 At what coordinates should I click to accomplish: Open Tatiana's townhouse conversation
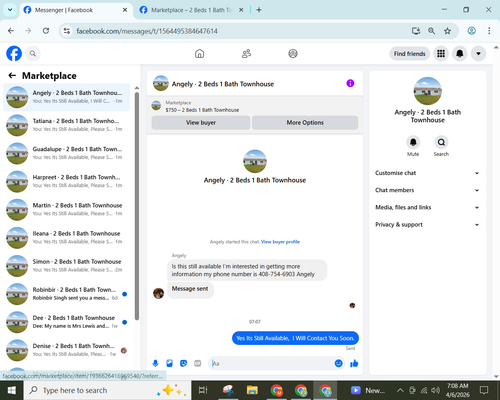coord(67,125)
